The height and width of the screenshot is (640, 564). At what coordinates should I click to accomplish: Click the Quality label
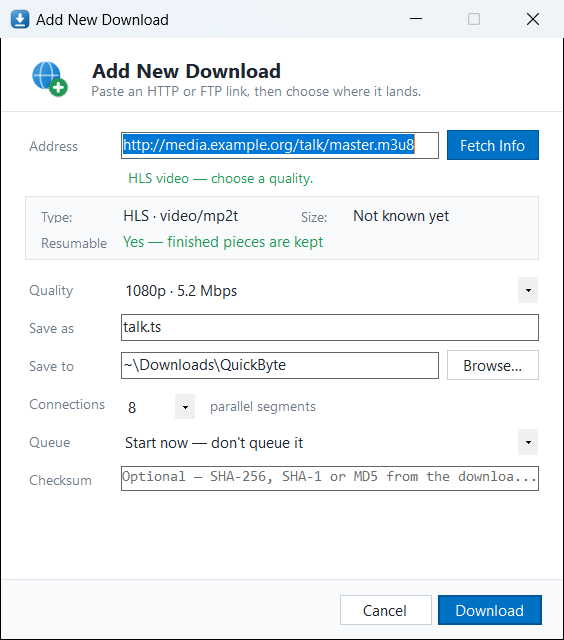pyautogui.click(x=51, y=291)
